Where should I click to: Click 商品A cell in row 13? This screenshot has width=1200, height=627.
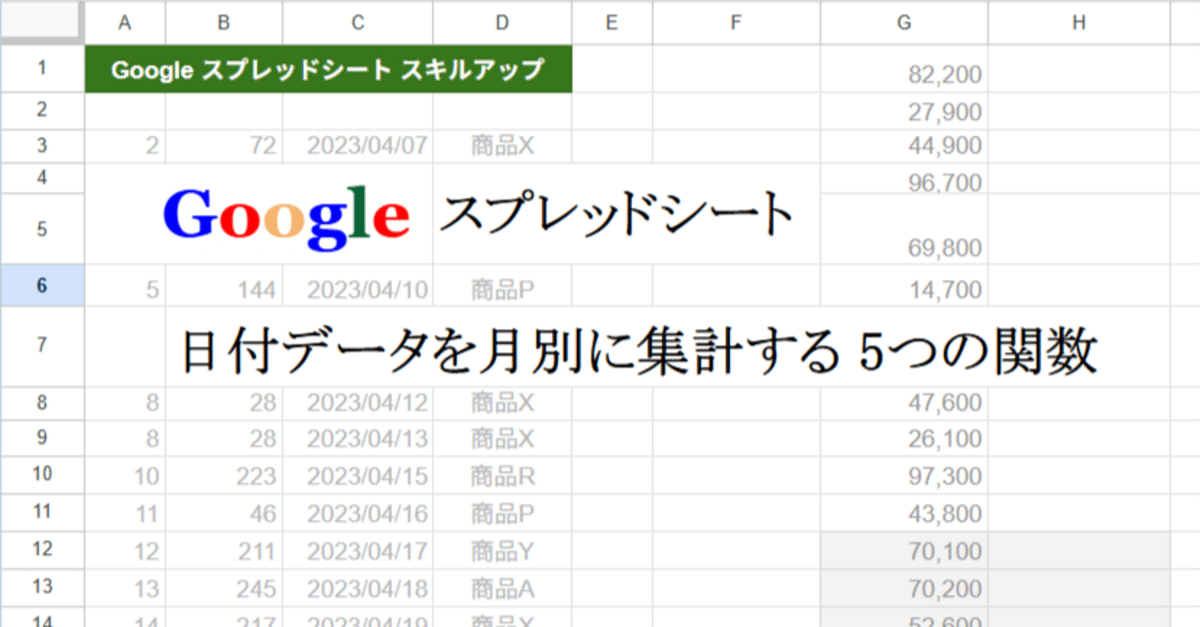tap(502, 586)
